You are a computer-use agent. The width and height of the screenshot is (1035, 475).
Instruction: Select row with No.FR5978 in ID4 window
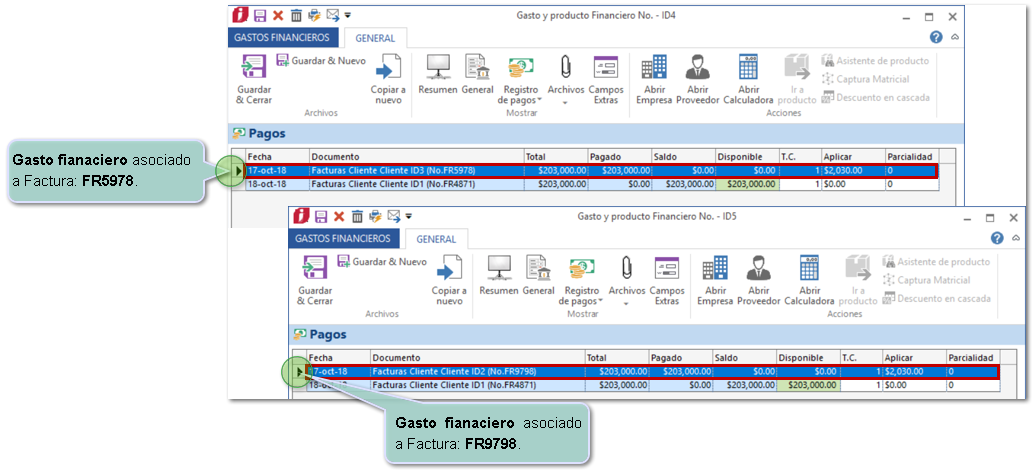coord(591,171)
